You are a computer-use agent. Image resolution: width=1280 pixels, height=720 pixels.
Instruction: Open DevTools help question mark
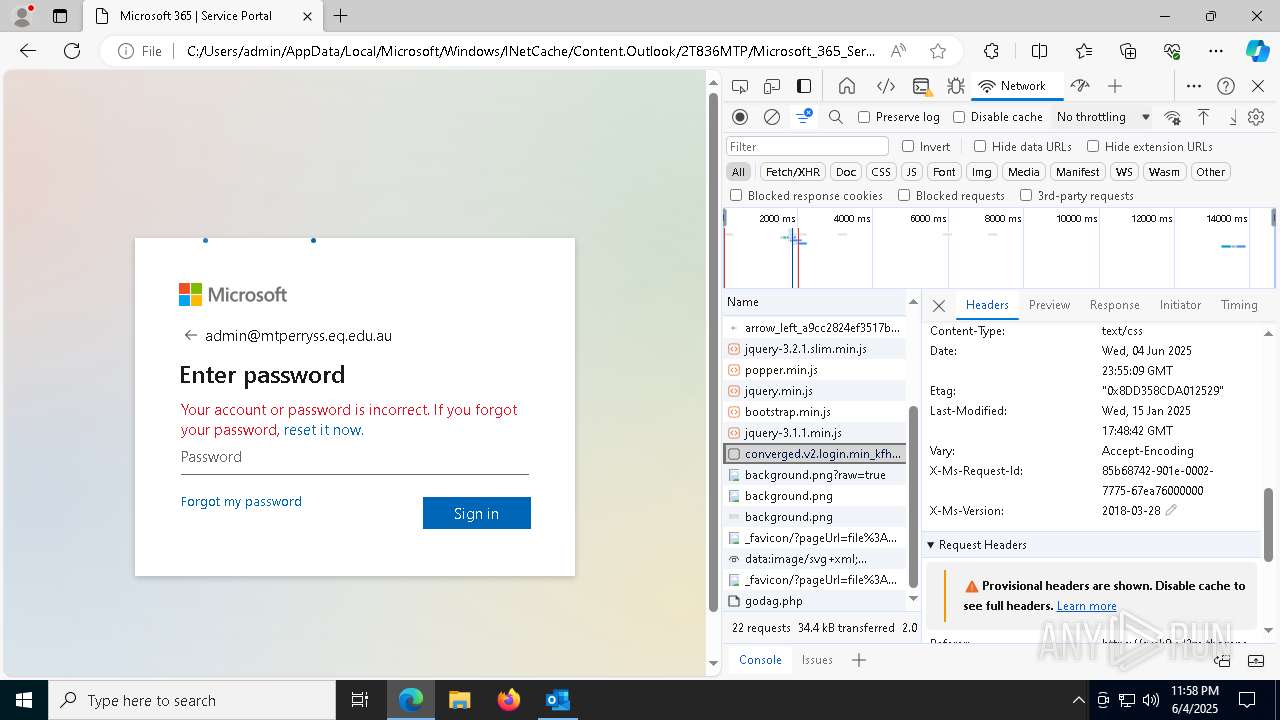[1226, 86]
